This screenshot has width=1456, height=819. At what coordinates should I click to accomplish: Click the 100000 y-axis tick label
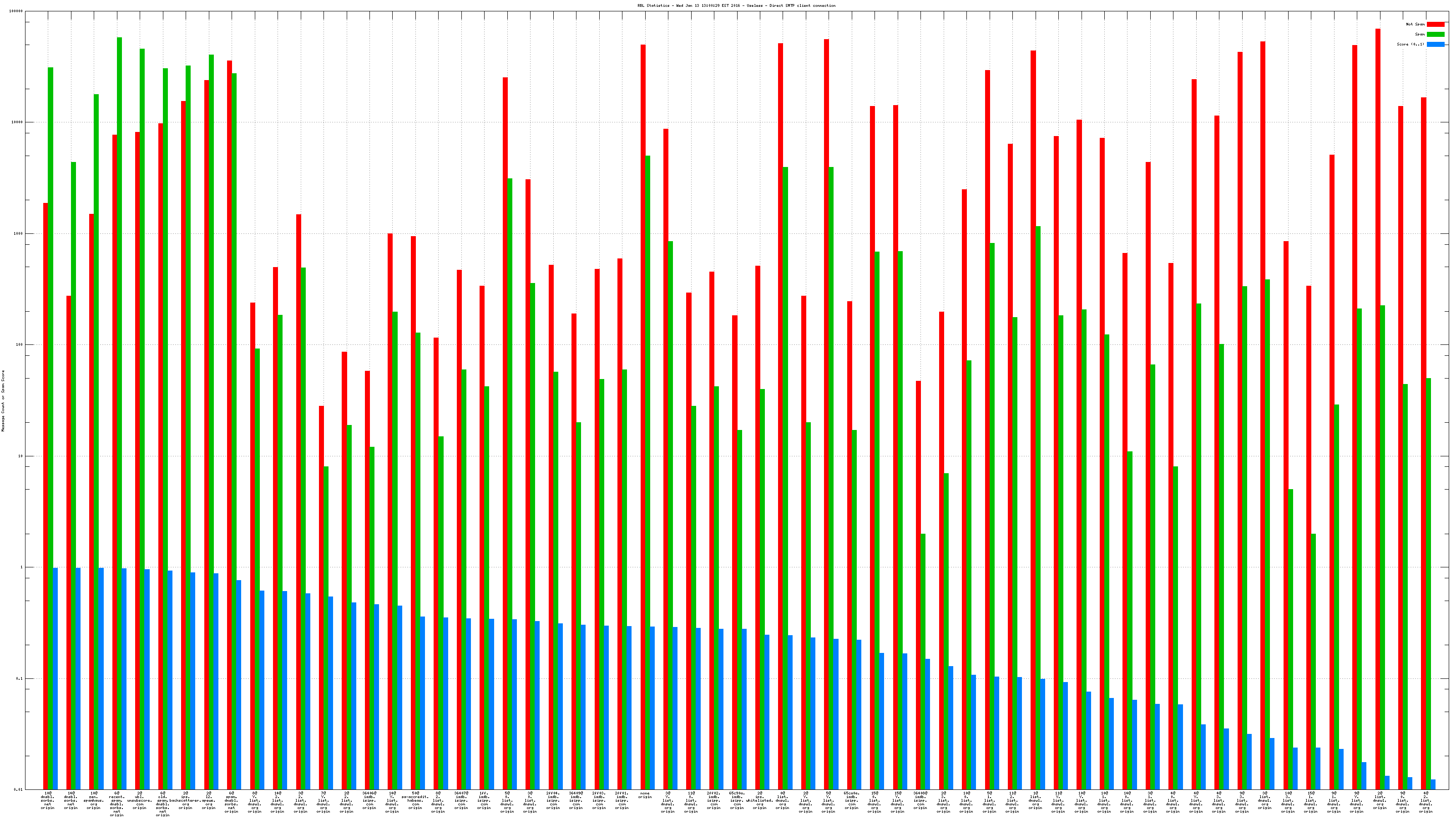click(x=16, y=11)
